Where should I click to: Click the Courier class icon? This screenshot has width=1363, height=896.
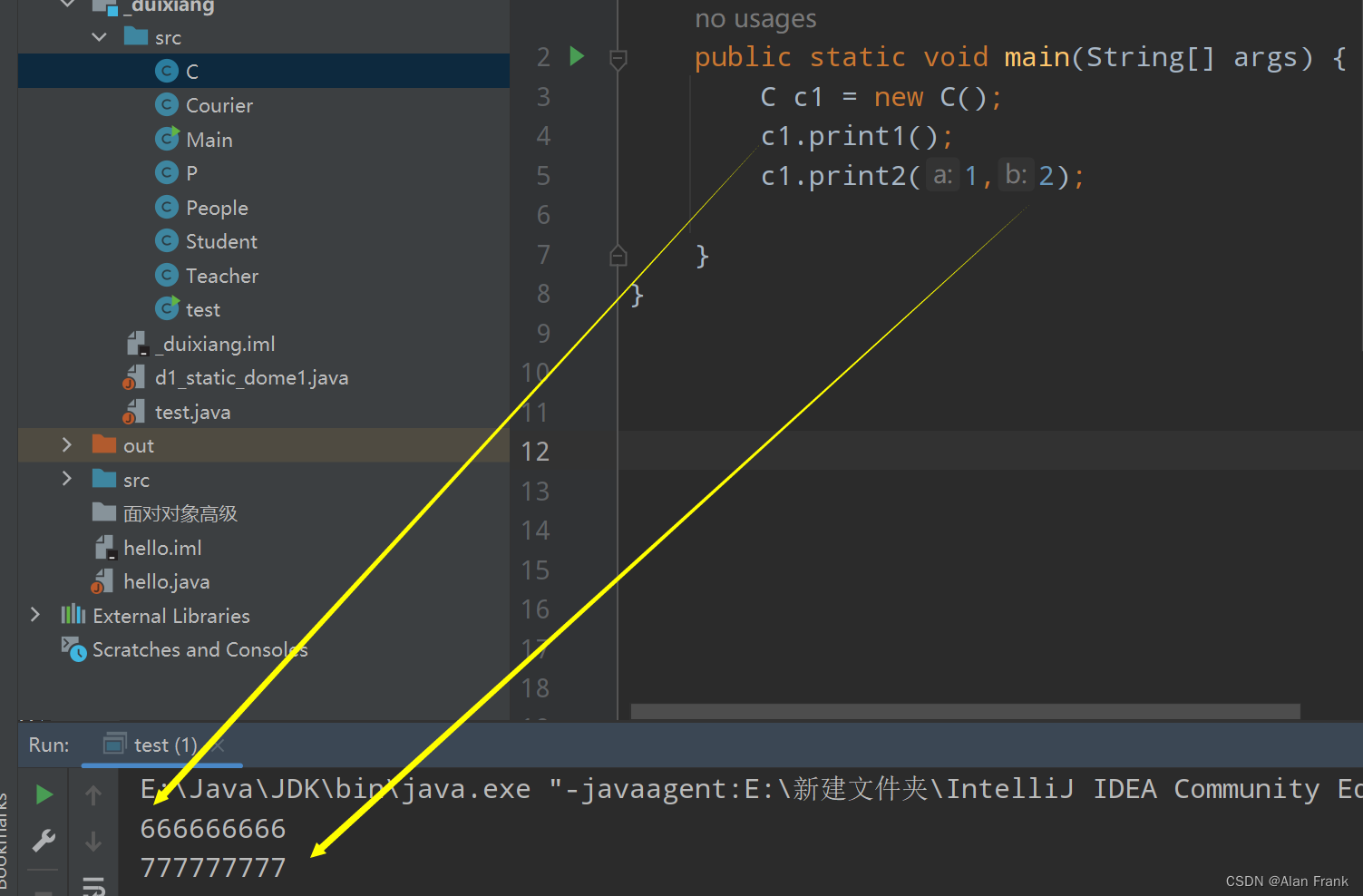coord(167,105)
